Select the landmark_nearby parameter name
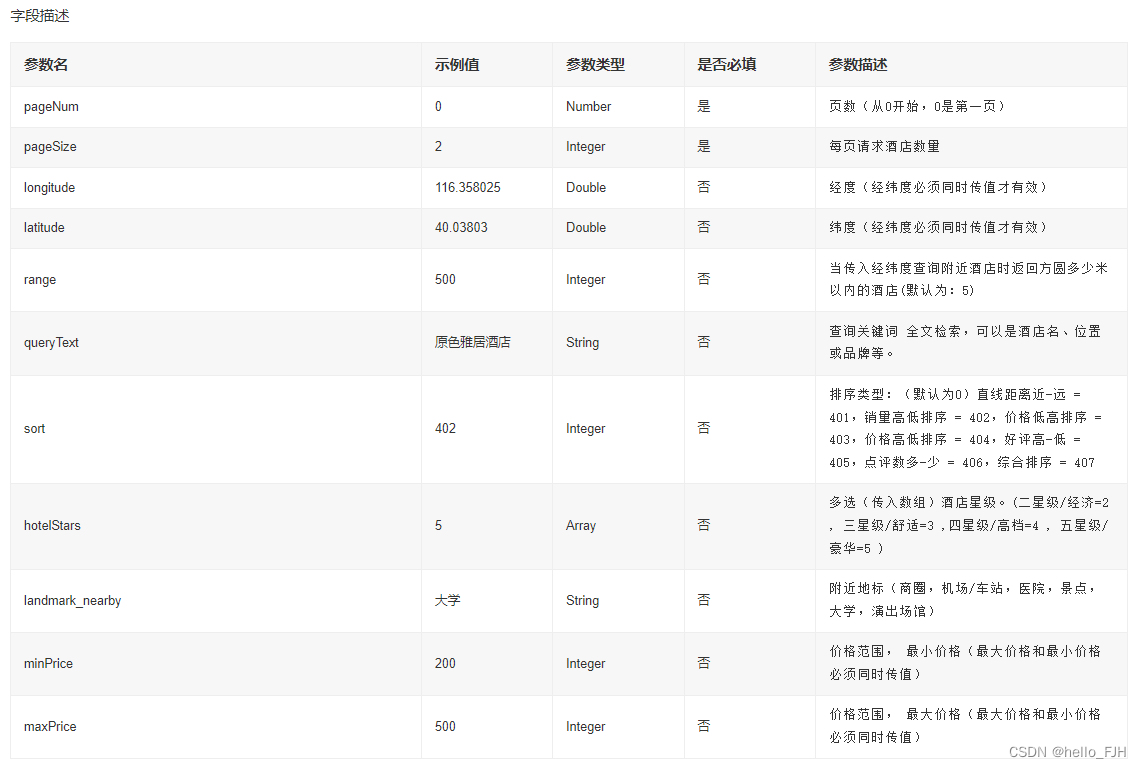1141x768 pixels. [x=73, y=601]
